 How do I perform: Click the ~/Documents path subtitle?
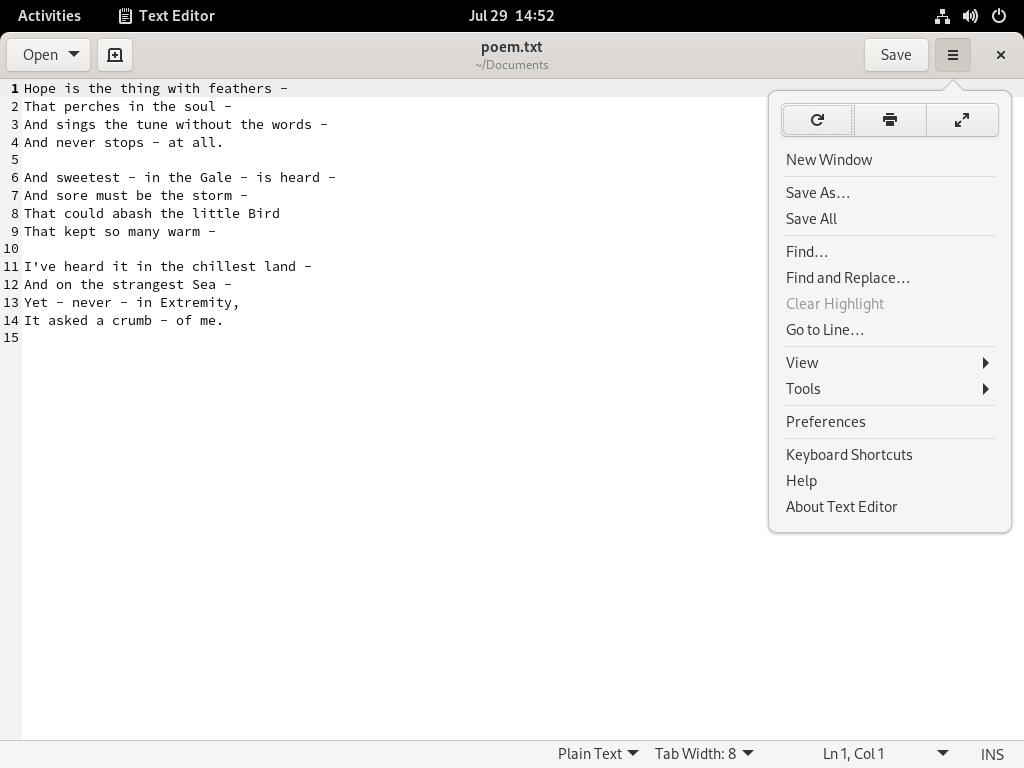pos(511,65)
